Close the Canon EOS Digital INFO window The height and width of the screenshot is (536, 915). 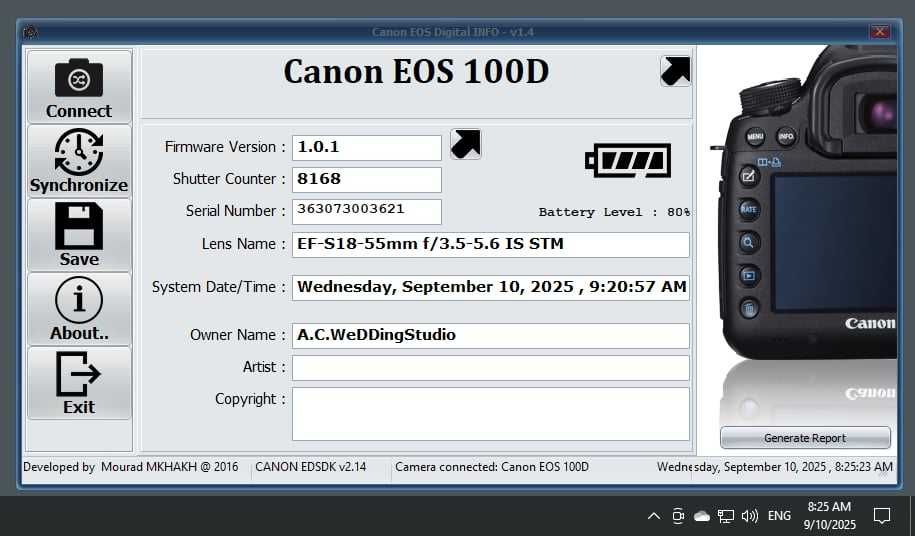coord(880,31)
